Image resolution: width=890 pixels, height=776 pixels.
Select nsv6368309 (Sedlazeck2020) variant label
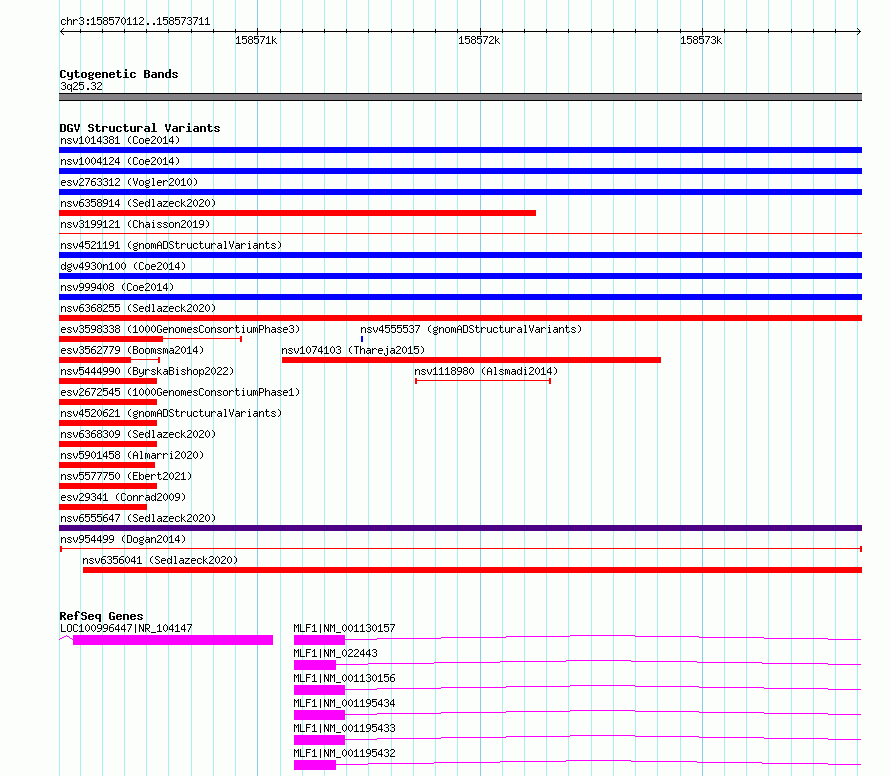point(138,434)
